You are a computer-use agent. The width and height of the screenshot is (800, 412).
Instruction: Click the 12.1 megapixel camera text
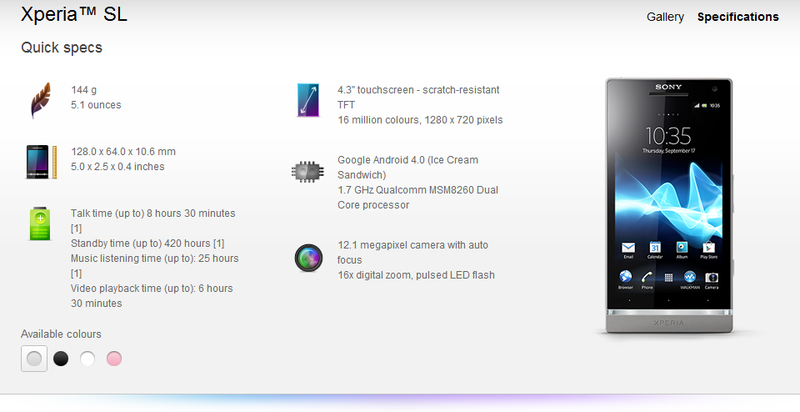coord(413,252)
